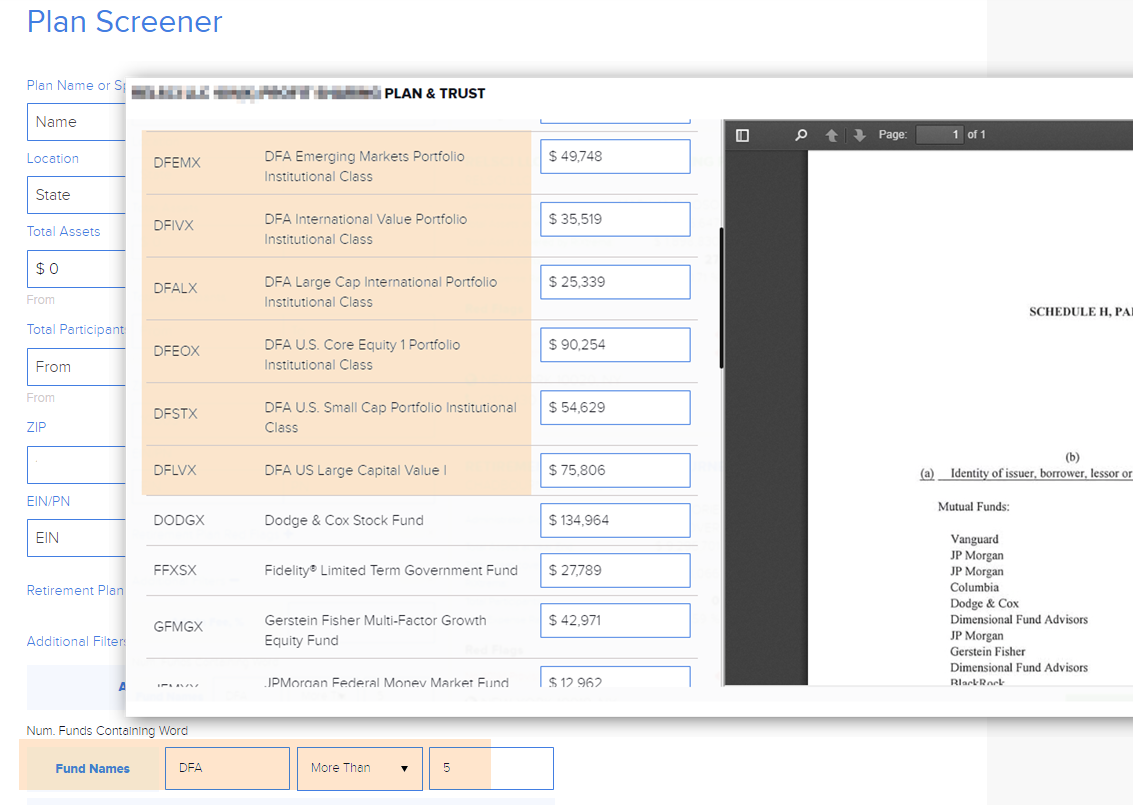This screenshot has height=805, width=1133.
Task: Click the Retirement Plan filter label
Action: tap(75, 590)
